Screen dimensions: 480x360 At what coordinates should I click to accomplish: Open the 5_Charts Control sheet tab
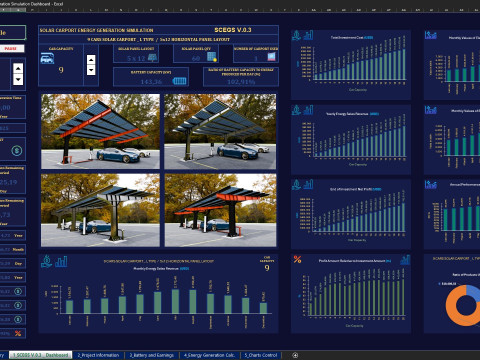click(261, 355)
